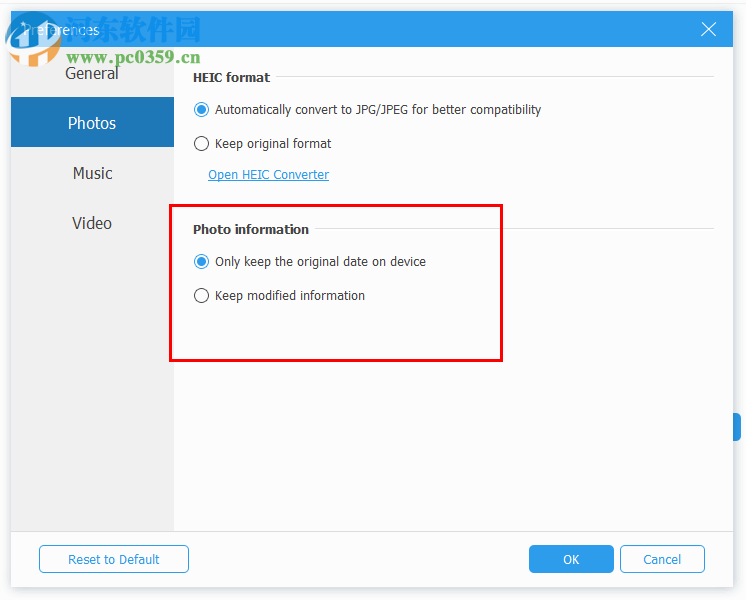Screen dimensions: 746x600
Task: Select the Photos tab in sidebar
Action: pyautogui.click(x=92, y=123)
